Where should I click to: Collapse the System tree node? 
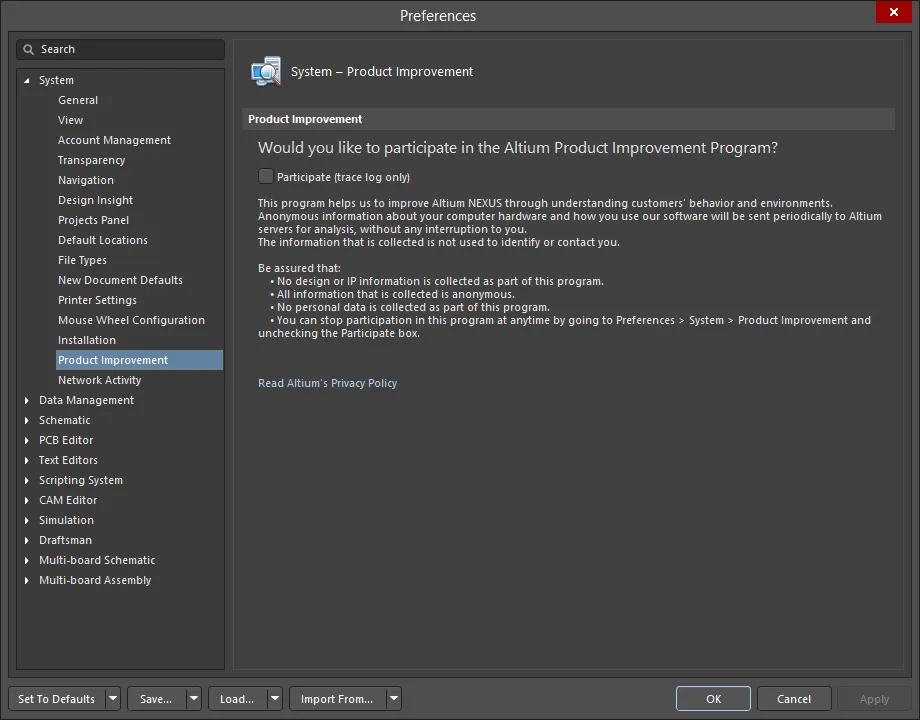(x=26, y=80)
